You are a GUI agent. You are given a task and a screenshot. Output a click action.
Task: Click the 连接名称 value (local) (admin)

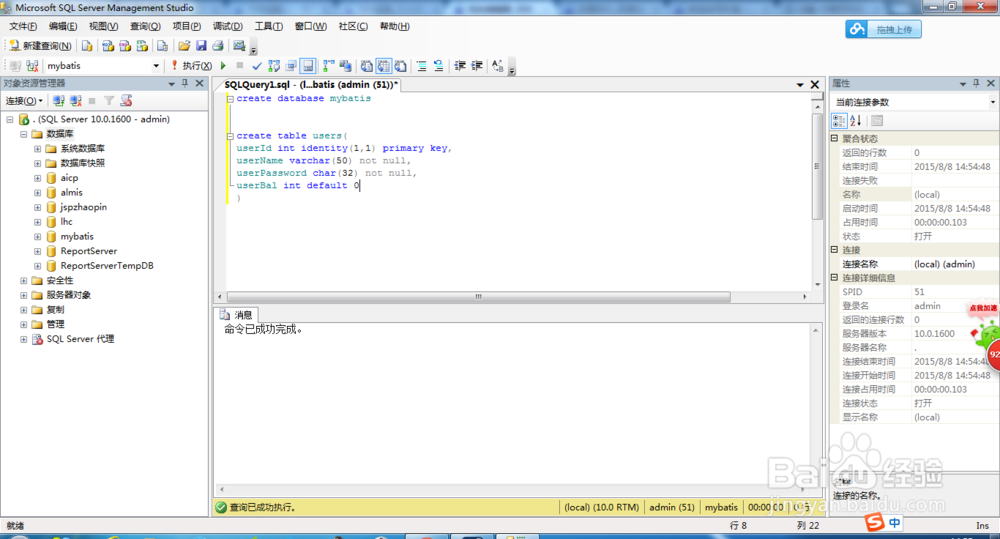coord(945,264)
